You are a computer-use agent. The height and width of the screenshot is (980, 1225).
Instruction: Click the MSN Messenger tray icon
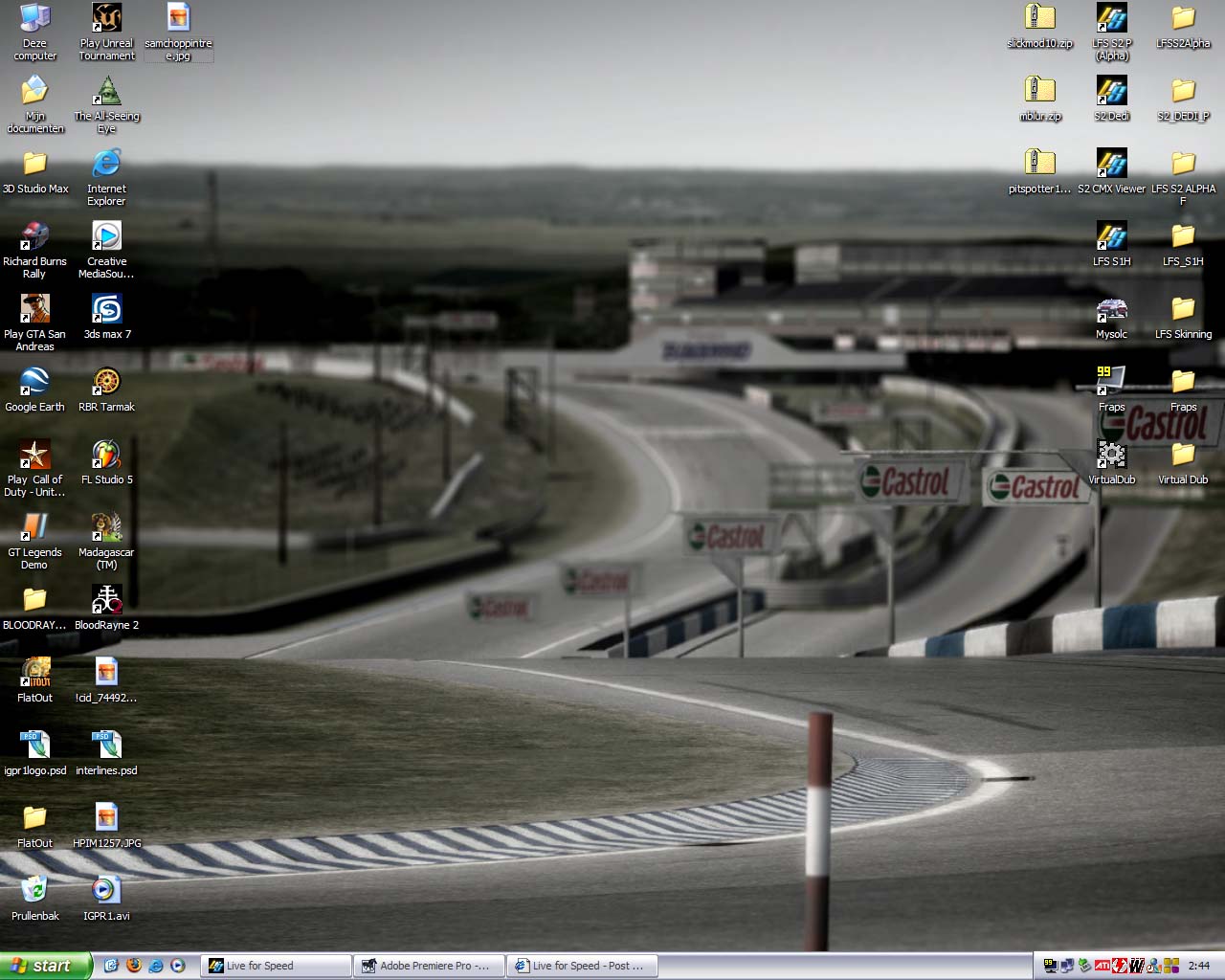coord(1154,966)
